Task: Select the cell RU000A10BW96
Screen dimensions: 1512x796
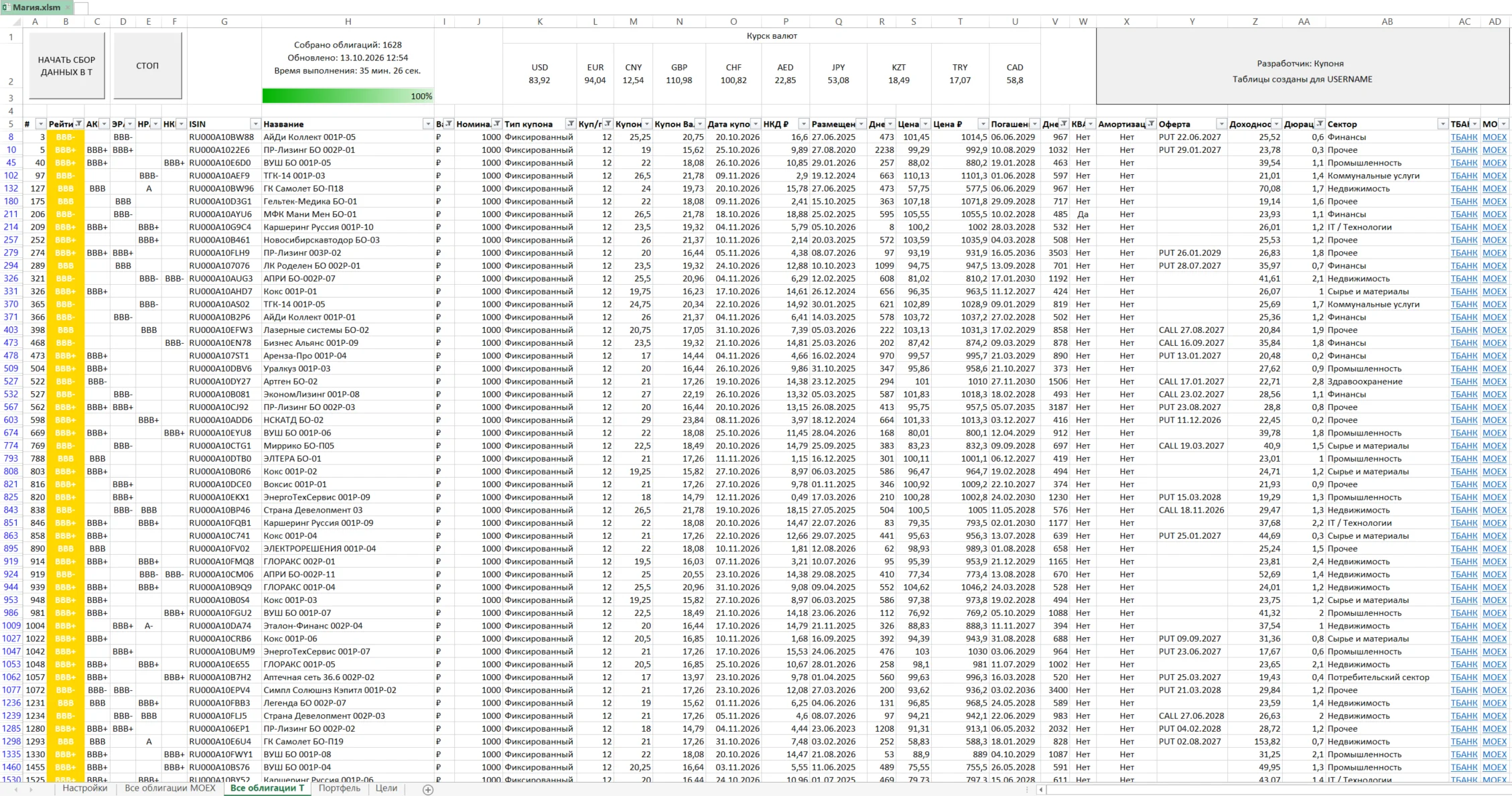Action: 224,189
